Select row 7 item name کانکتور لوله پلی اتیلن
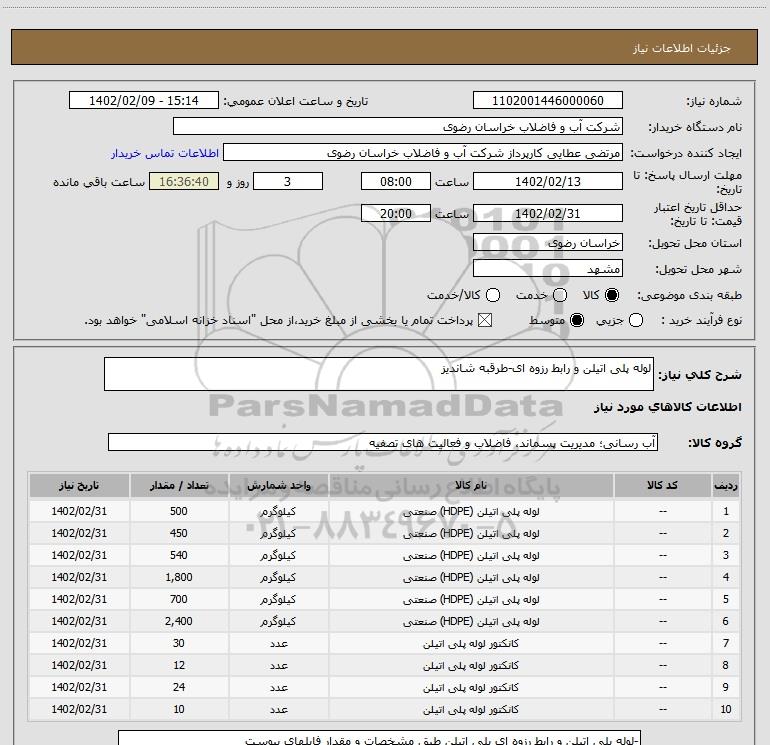 [x=471, y=643]
